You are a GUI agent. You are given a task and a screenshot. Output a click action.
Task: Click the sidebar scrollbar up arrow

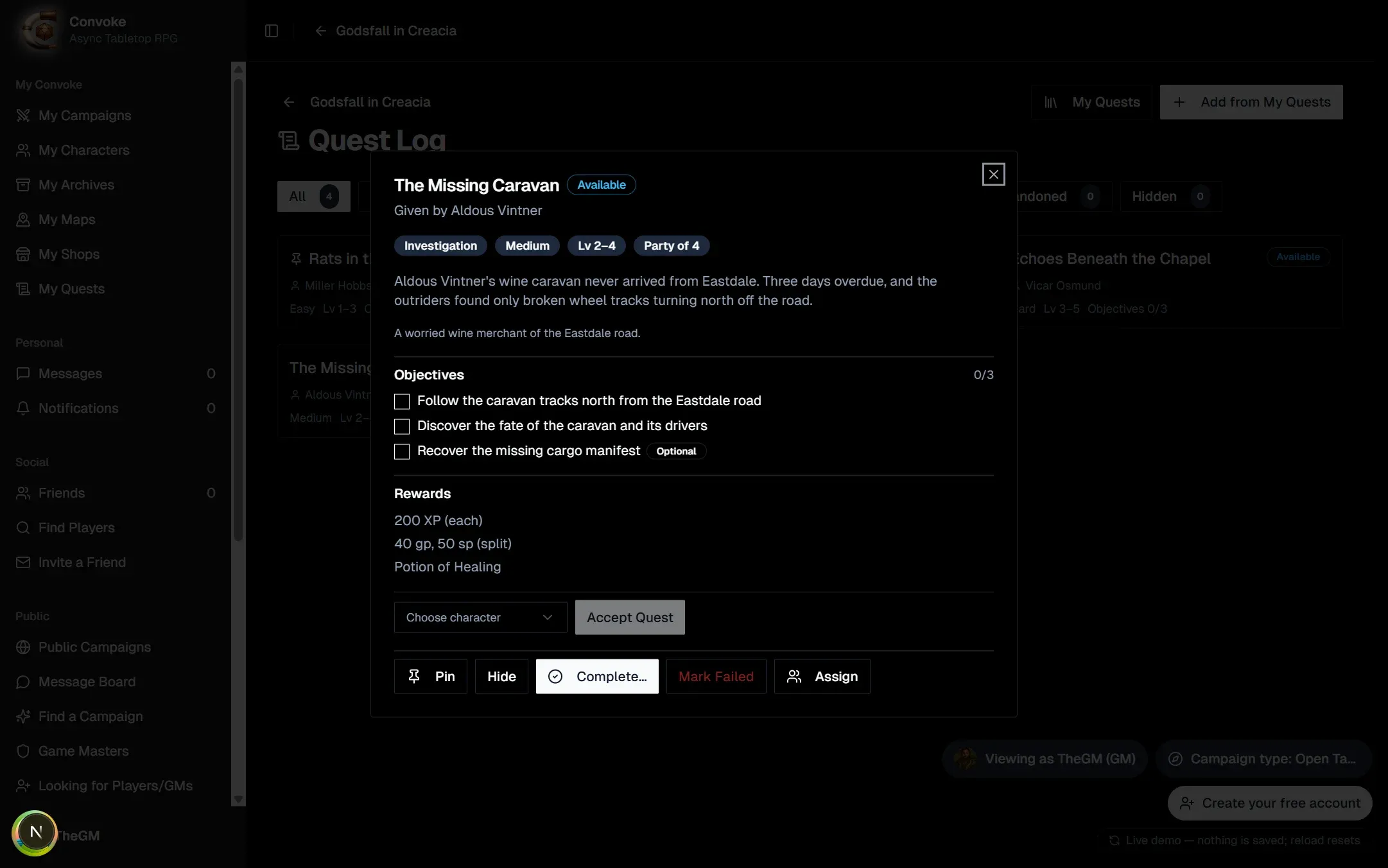point(238,69)
